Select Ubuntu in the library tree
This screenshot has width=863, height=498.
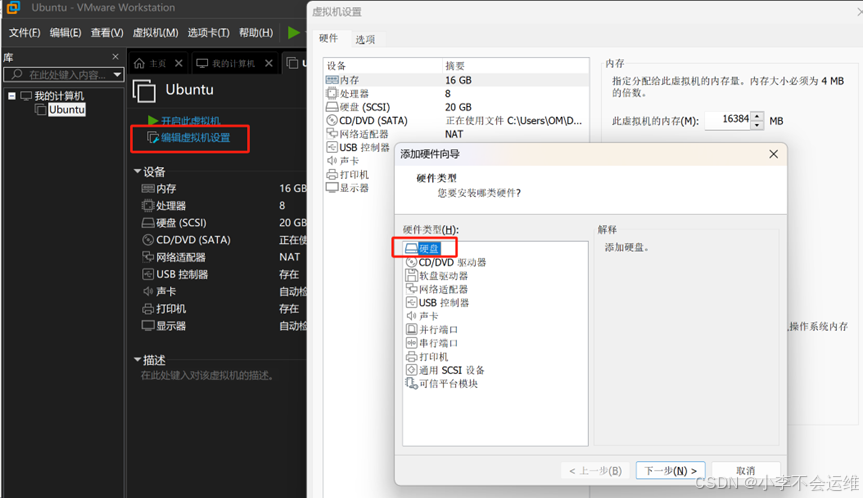click(67, 110)
